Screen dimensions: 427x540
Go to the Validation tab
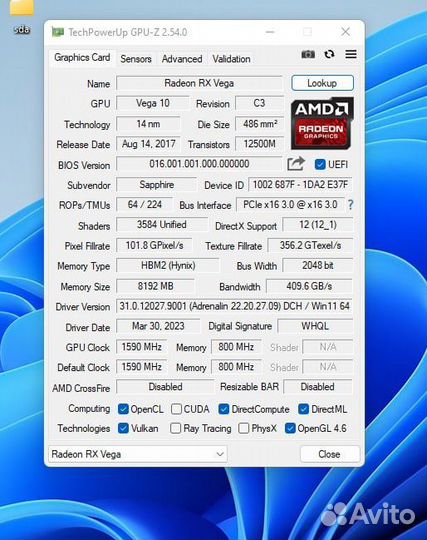click(x=231, y=59)
